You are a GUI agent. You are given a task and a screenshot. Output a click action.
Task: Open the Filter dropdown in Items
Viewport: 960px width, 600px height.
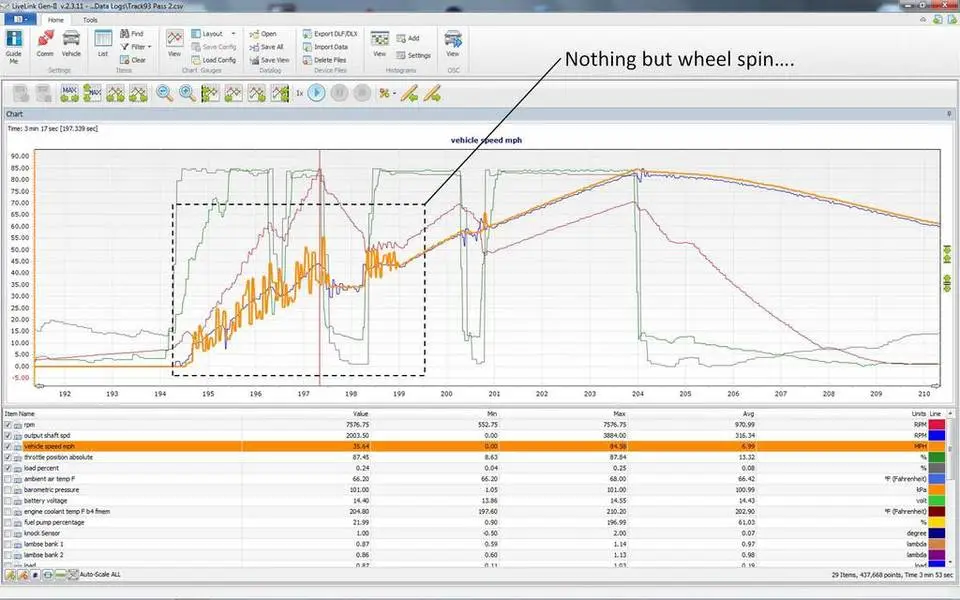click(135, 47)
